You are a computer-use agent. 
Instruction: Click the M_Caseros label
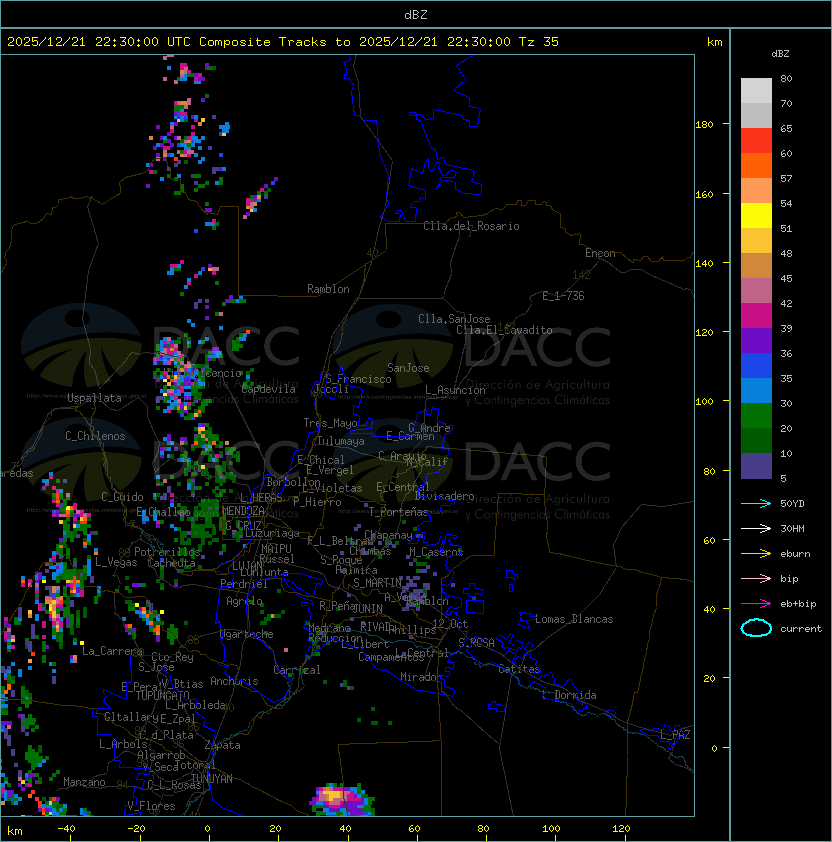pyautogui.click(x=436, y=551)
